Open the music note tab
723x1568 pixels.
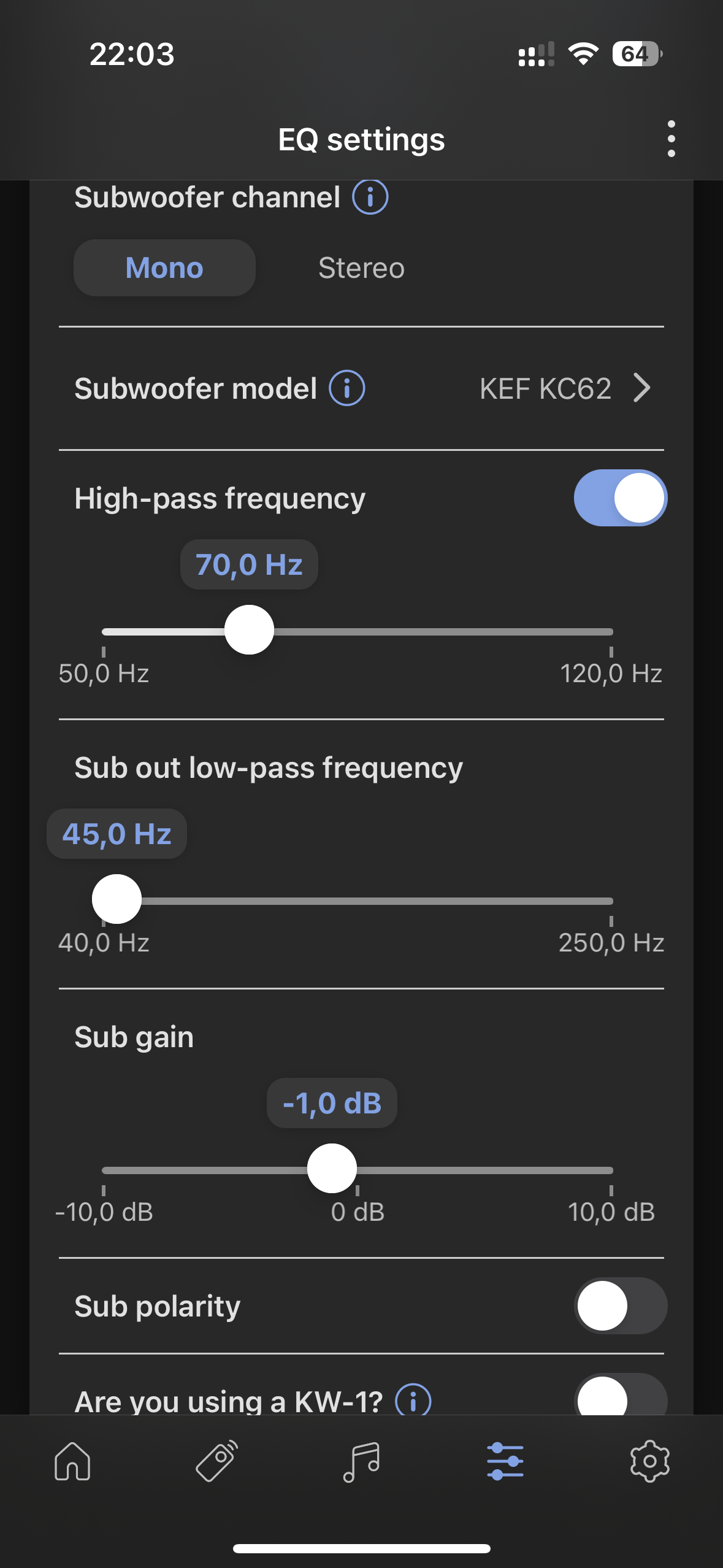(361, 1461)
